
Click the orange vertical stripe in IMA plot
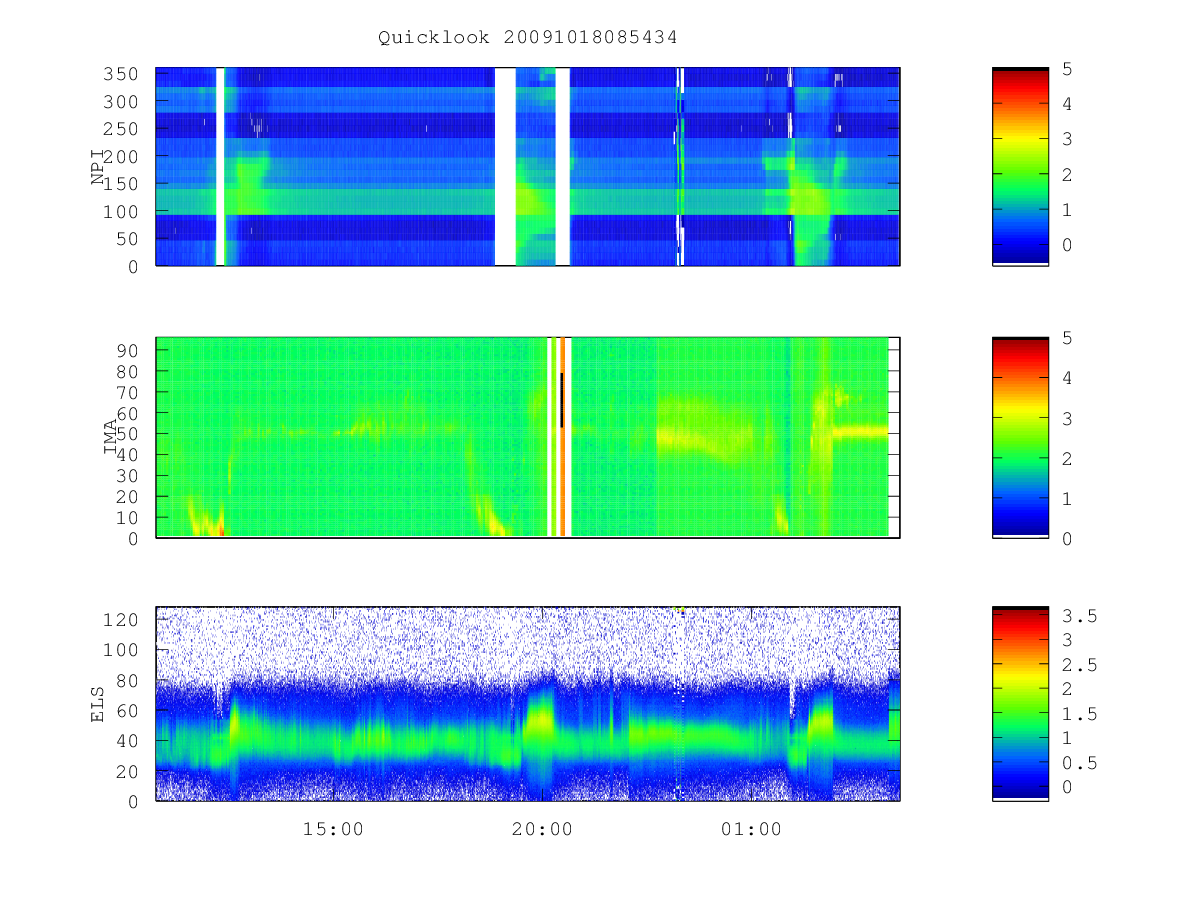[x=563, y=438]
